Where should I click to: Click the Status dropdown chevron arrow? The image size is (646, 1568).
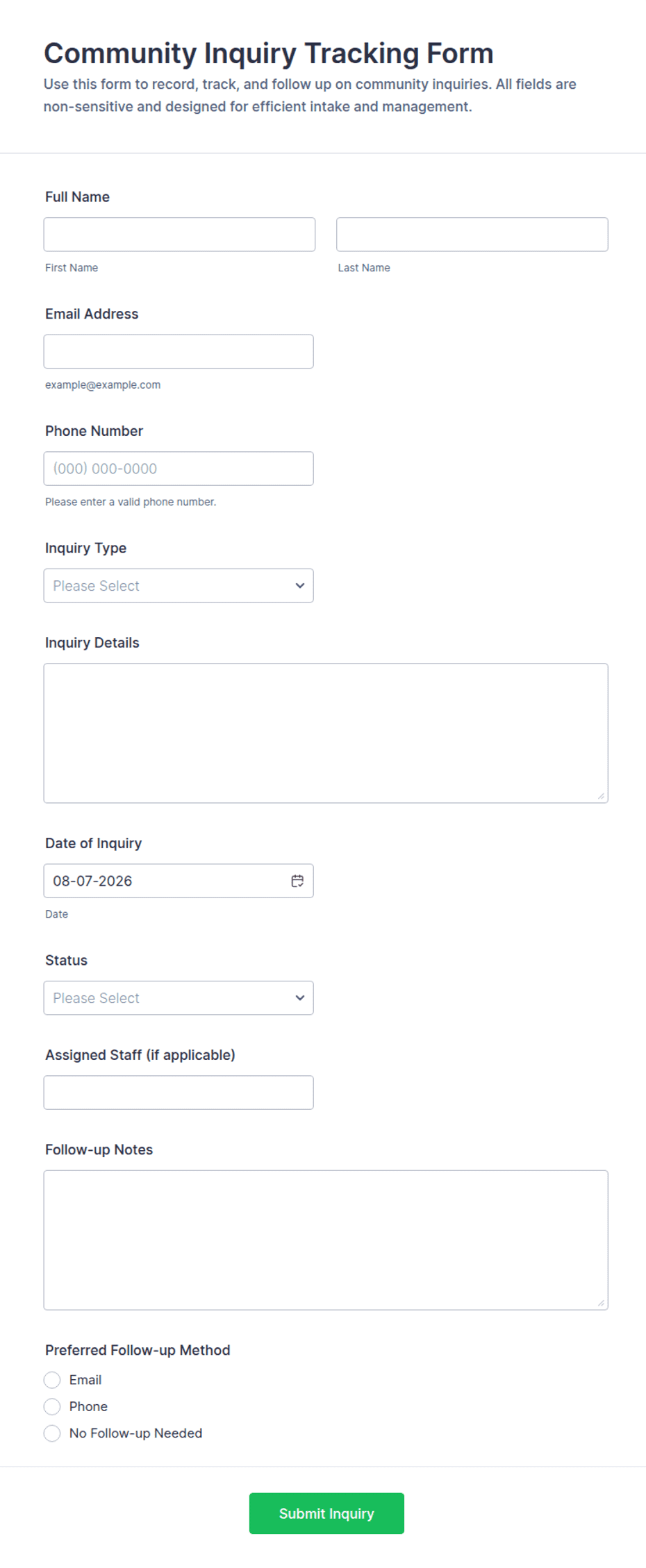click(x=300, y=998)
